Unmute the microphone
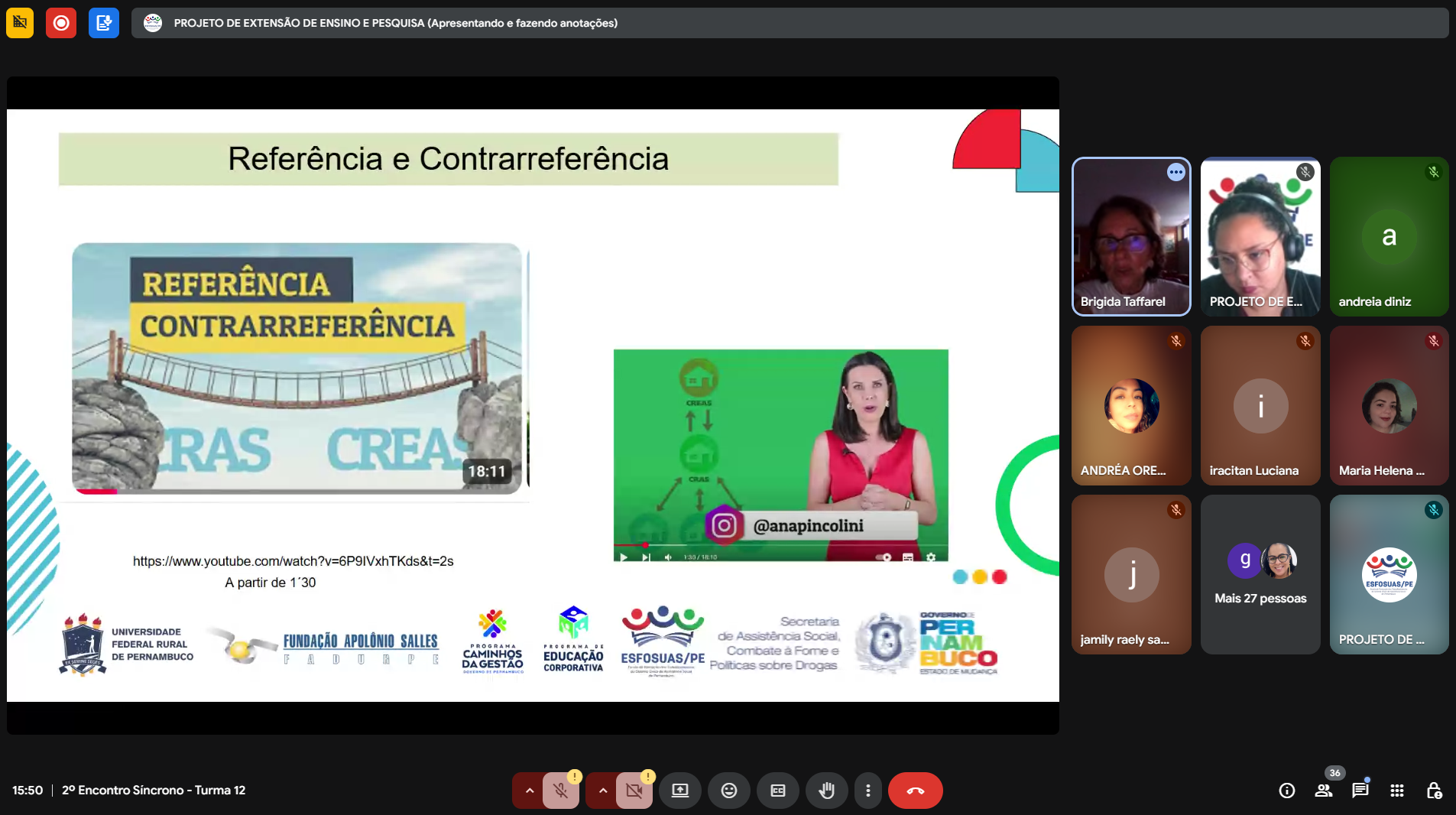The image size is (1456, 815). [x=561, y=791]
